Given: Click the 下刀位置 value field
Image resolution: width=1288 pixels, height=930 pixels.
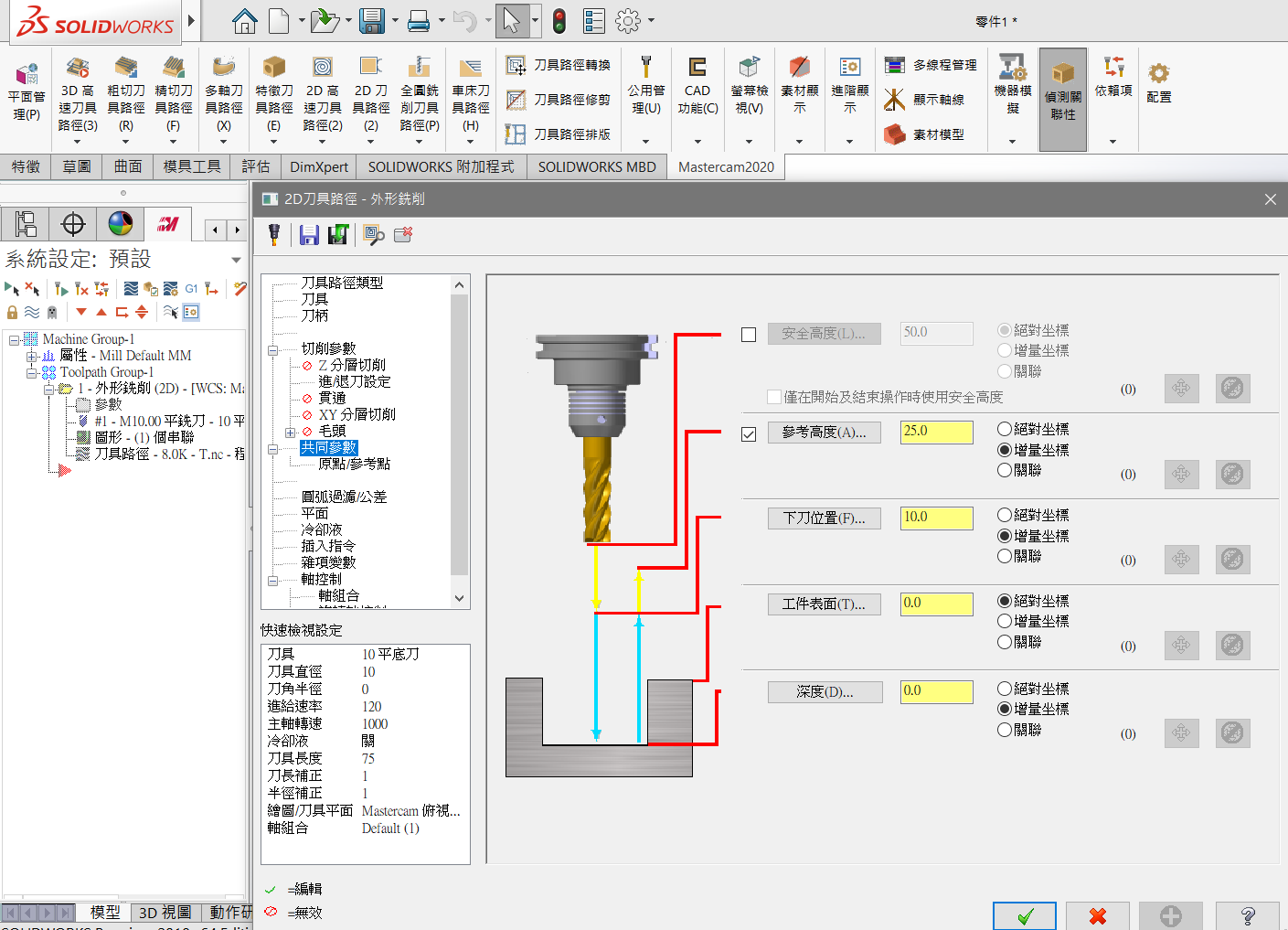Looking at the screenshot, I should [x=937, y=518].
